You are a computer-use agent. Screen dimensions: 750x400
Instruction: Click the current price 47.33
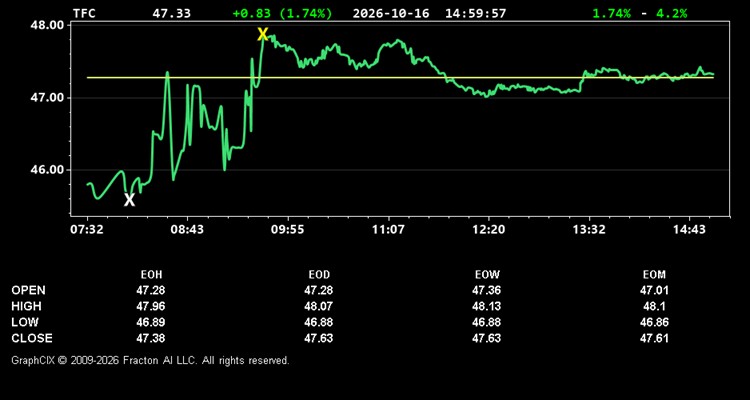point(171,13)
